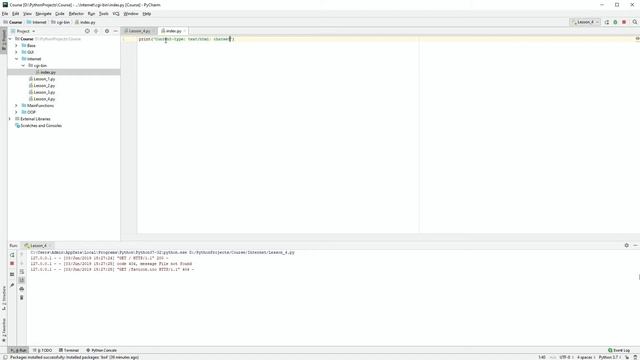Hide the Run tool window
Screen dimensions: 640x360
[x=635, y=245]
